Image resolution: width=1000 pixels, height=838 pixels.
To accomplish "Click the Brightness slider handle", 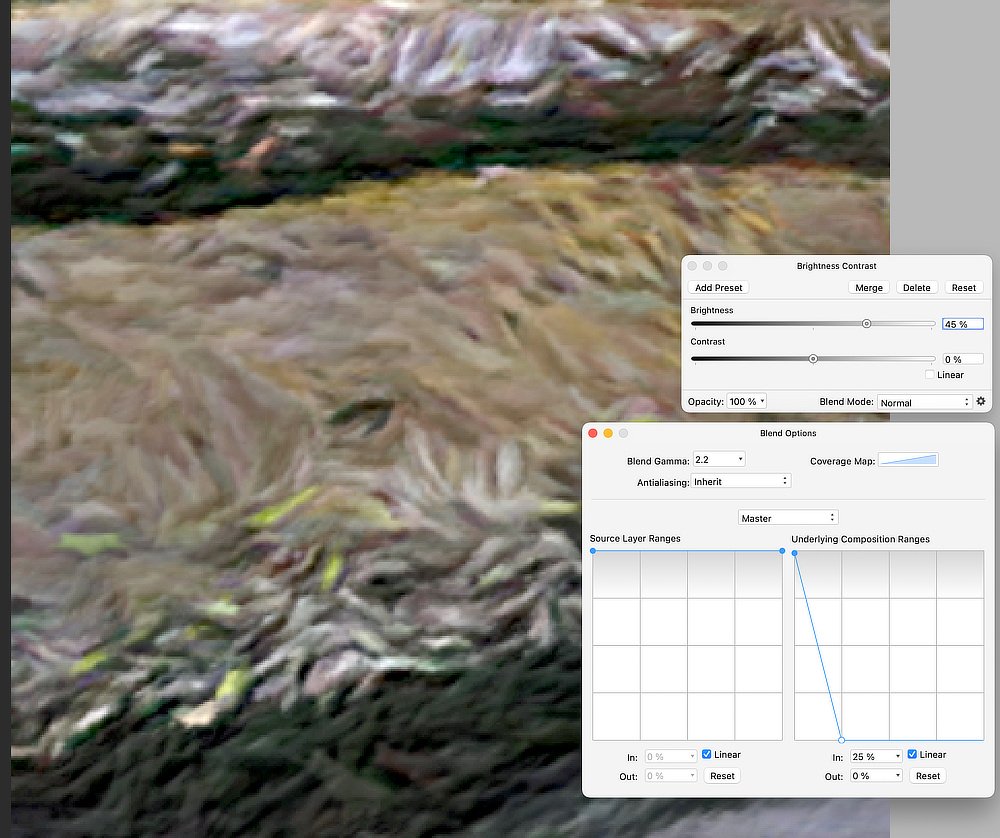I will 866,324.
